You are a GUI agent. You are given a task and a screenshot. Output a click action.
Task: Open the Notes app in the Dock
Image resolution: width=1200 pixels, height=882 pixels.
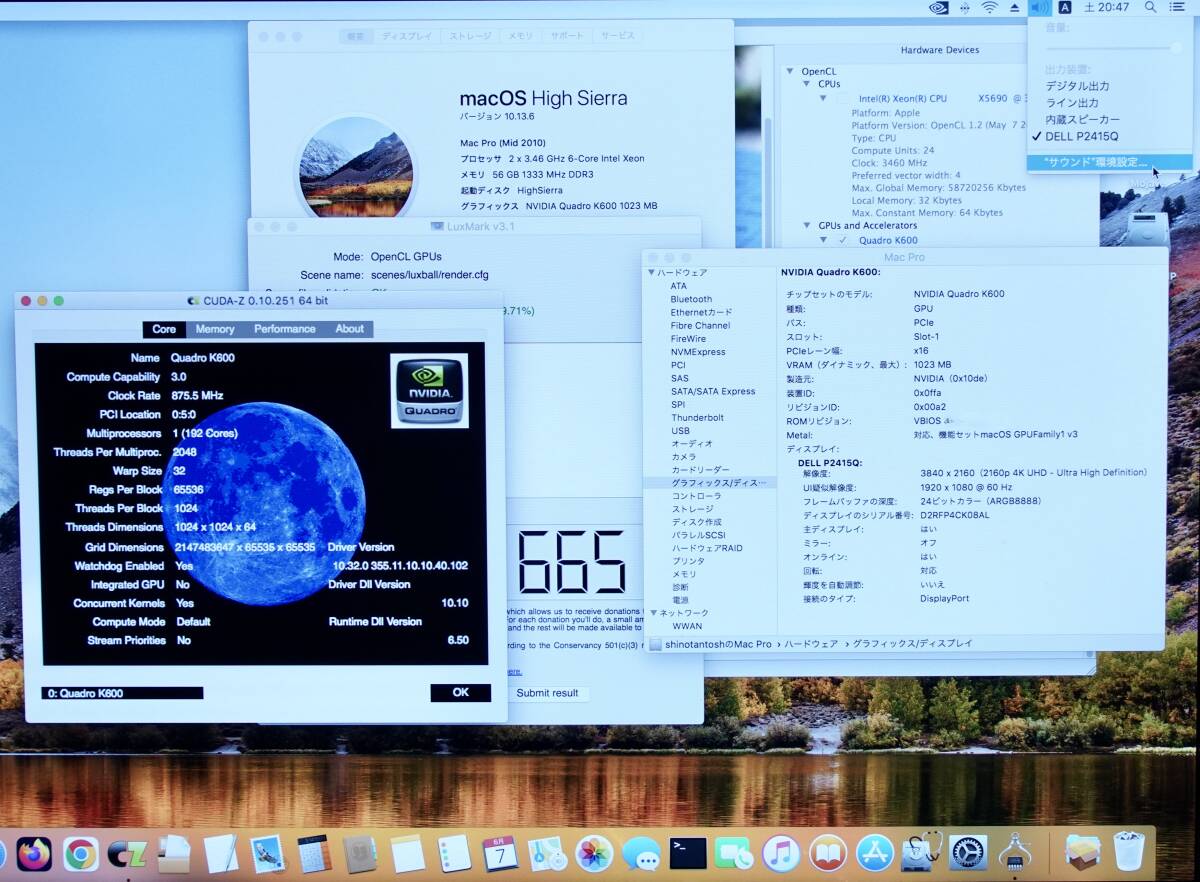(x=408, y=854)
